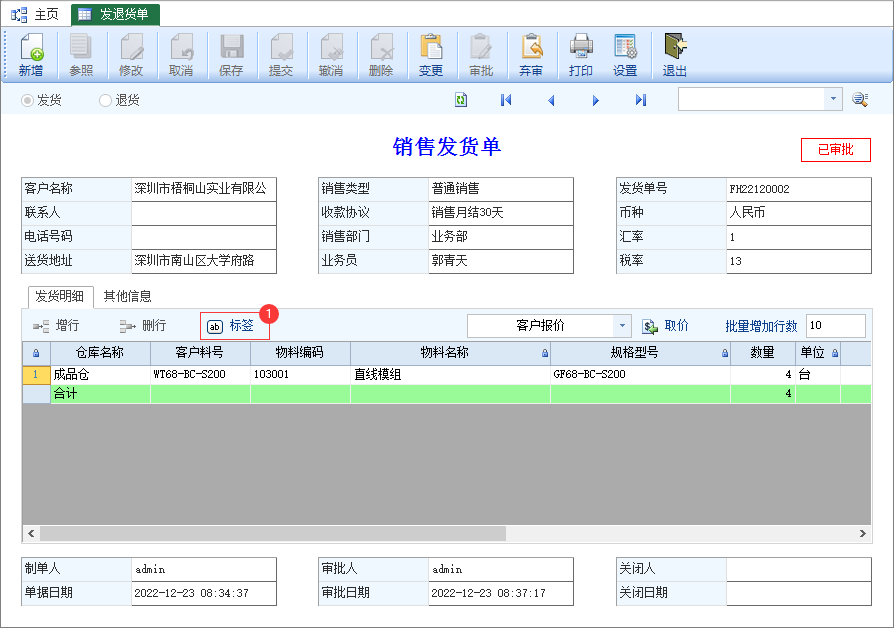The image size is (894, 628).
Task: Click the 直线模组 cell
Action: (x=450, y=375)
